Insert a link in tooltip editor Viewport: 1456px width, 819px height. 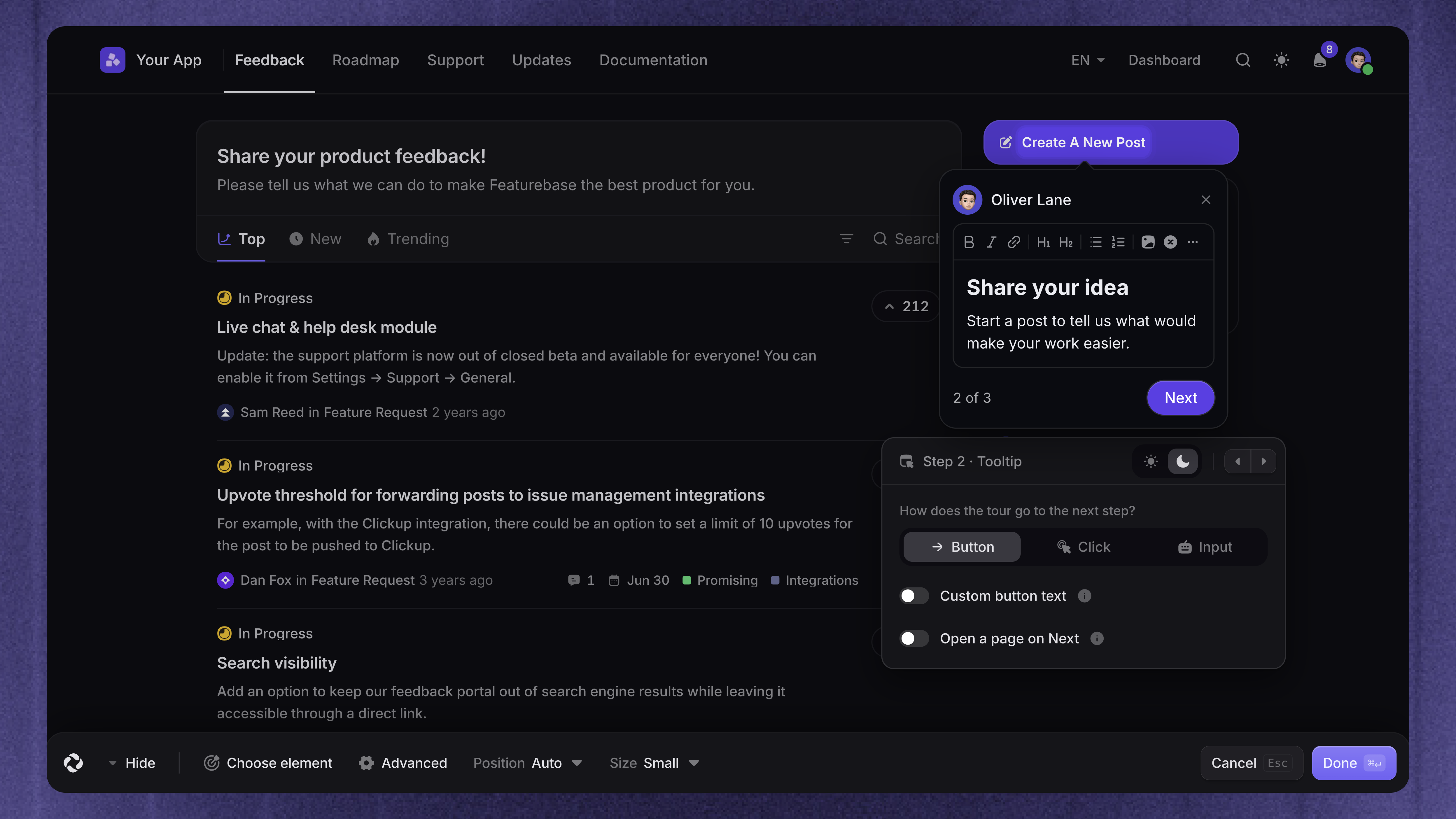pyautogui.click(x=1014, y=242)
